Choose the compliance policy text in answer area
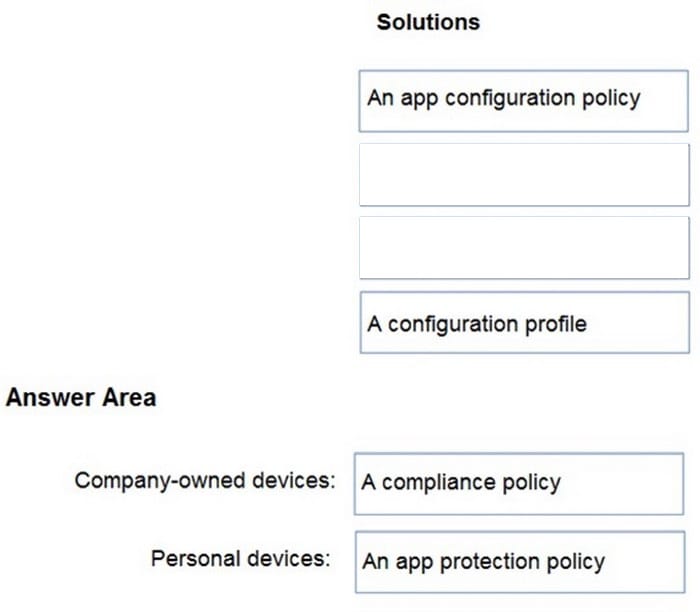This screenshot has height=612, width=700. 461,483
